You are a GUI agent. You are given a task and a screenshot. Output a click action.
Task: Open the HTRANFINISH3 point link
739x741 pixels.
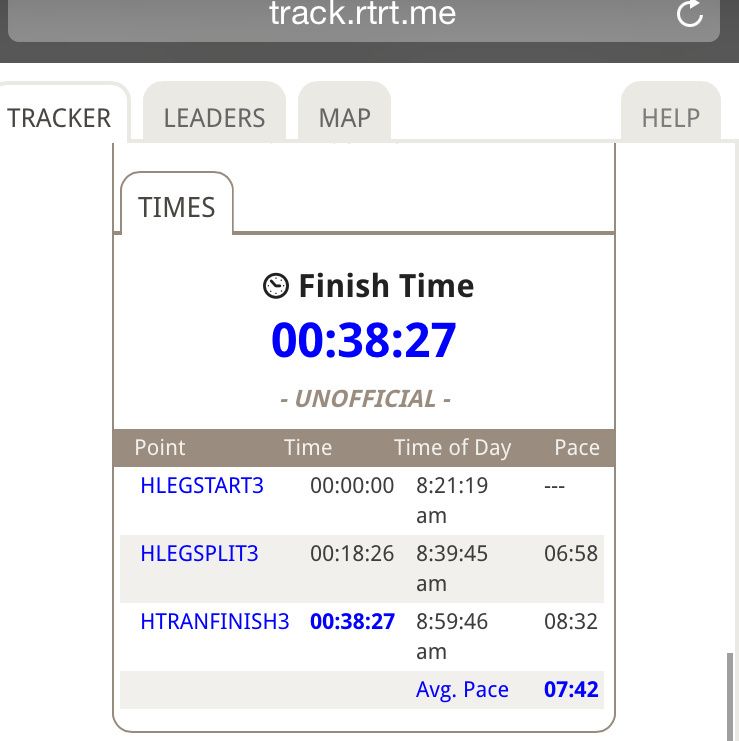point(215,621)
